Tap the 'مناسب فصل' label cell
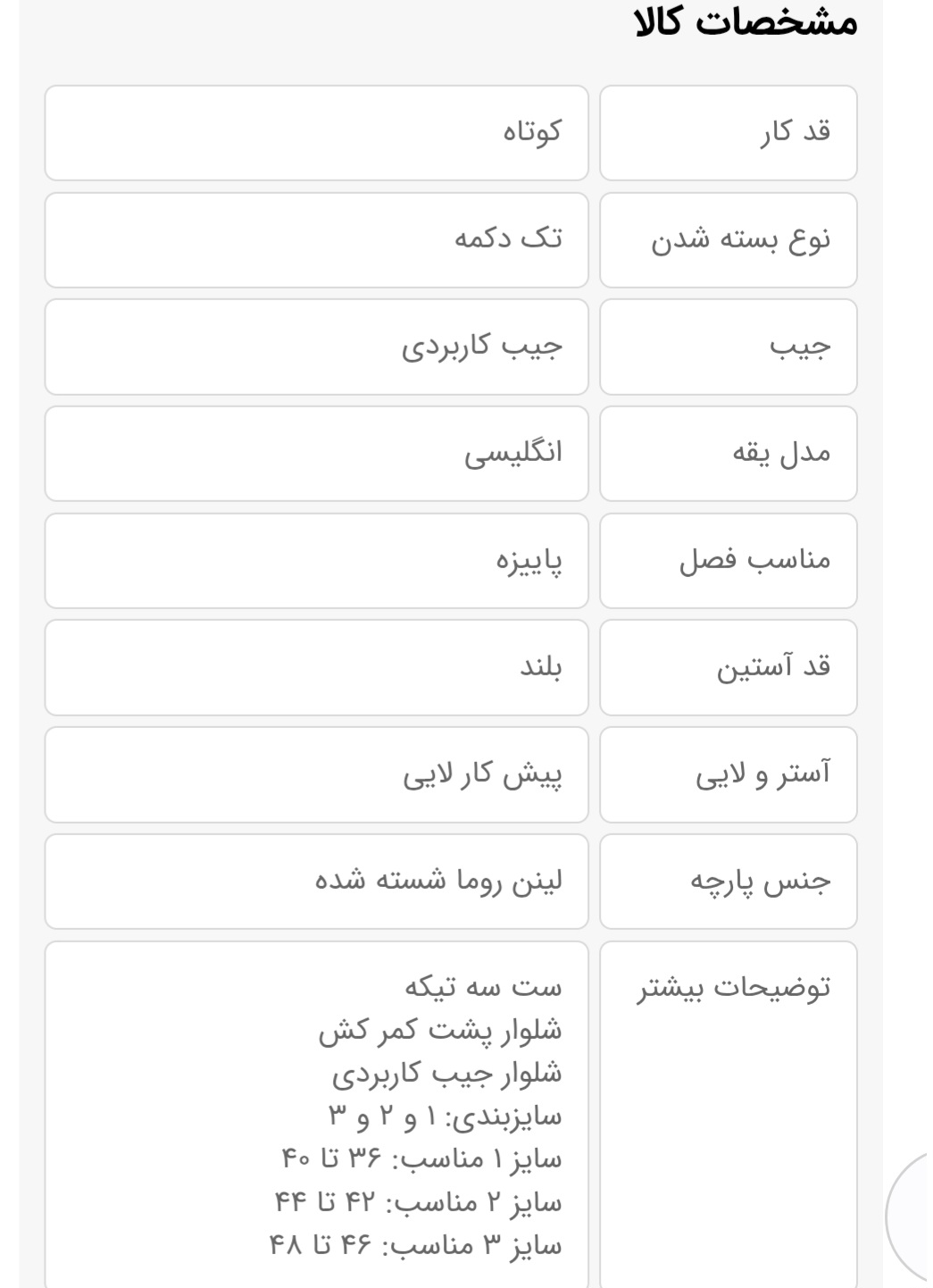Image resolution: width=933 pixels, height=1288 pixels. click(x=729, y=561)
